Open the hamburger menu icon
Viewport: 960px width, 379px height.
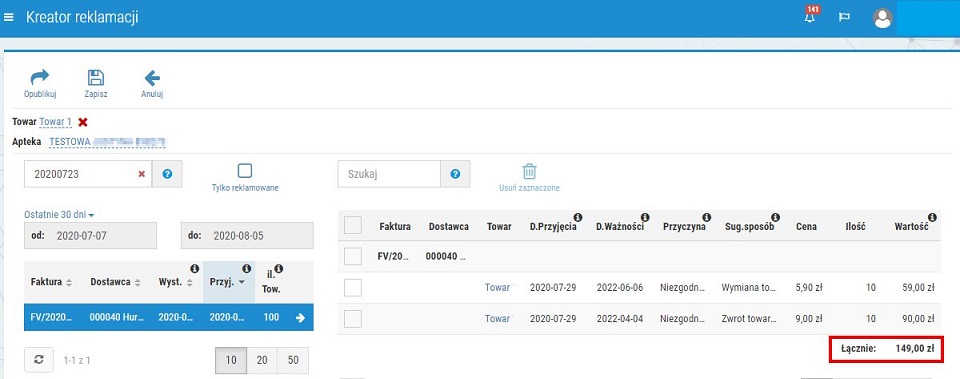click(9, 17)
